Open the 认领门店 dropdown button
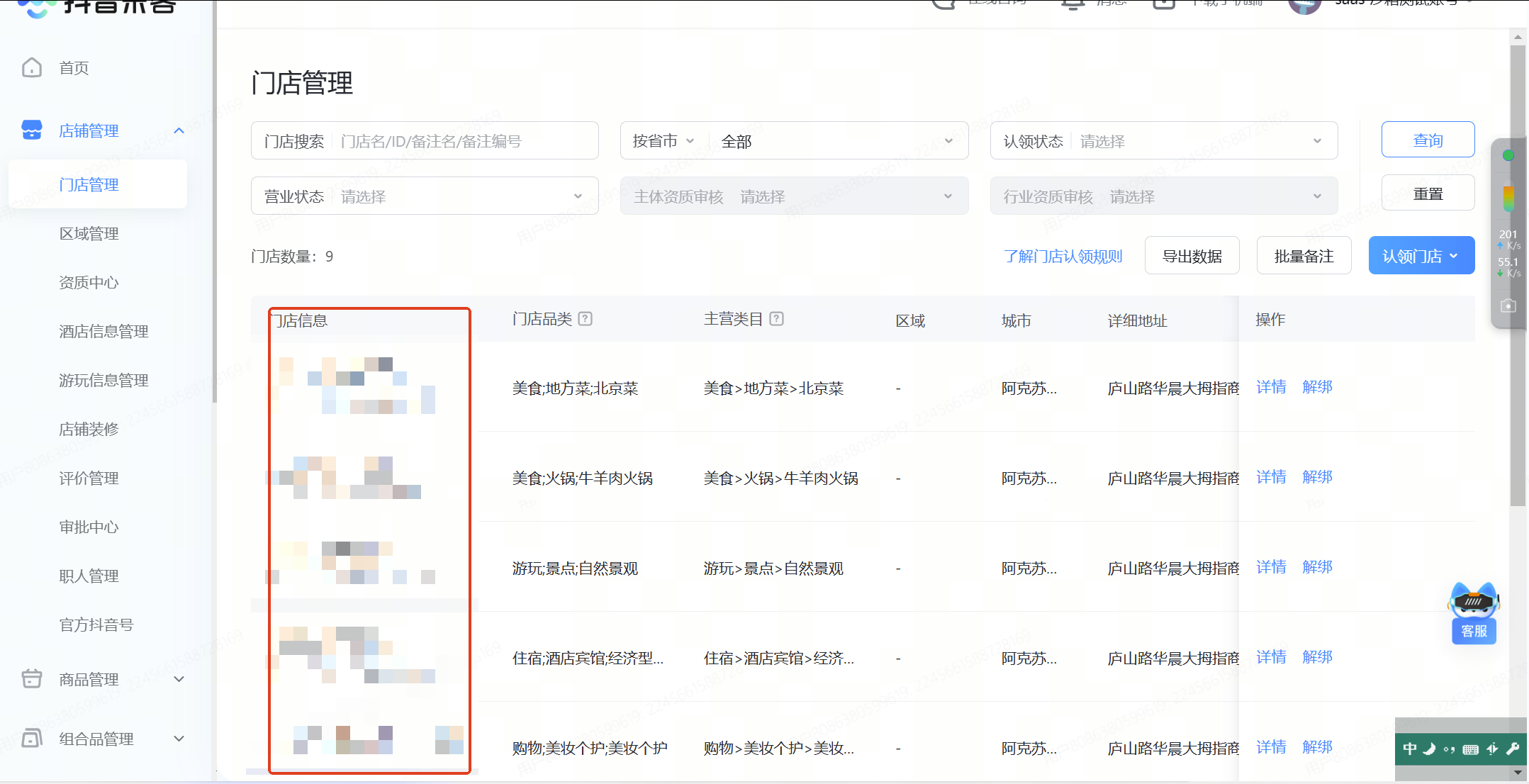This screenshot has height=784, width=1529. click(x=1421, y=256)
